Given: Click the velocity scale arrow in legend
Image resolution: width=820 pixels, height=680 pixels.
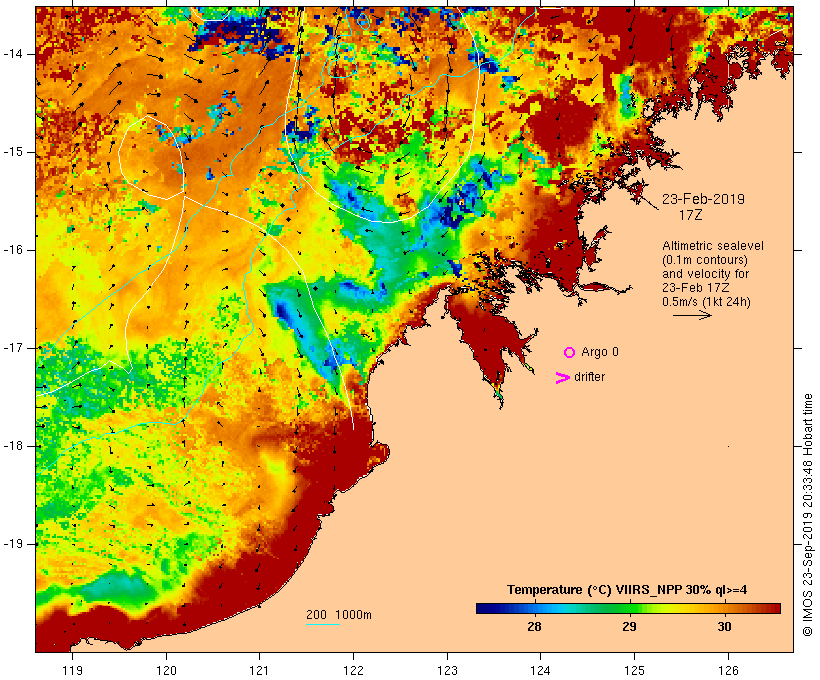Looking at the screenshot, I should click(692, 315).
